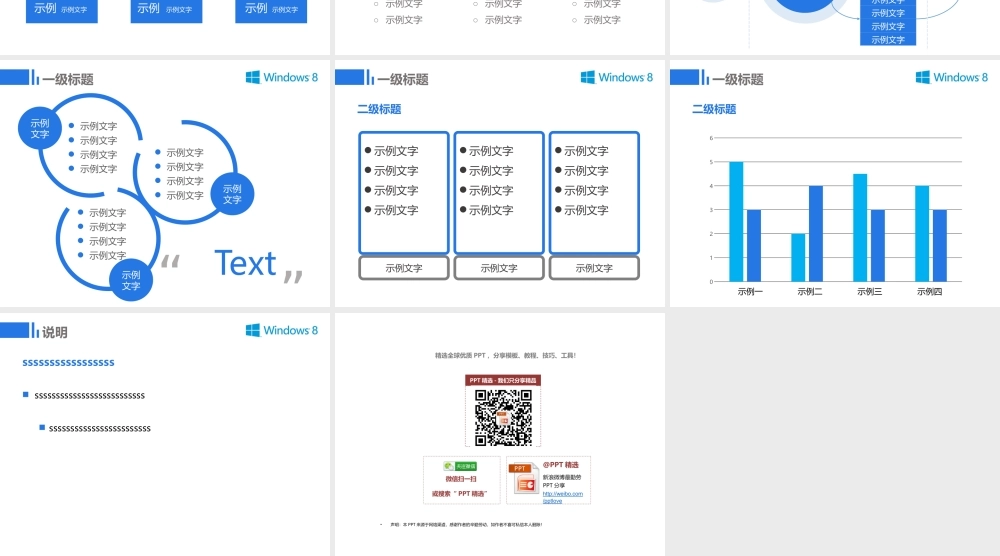Select the QR code ending slide thumbnail

[499, 434]
